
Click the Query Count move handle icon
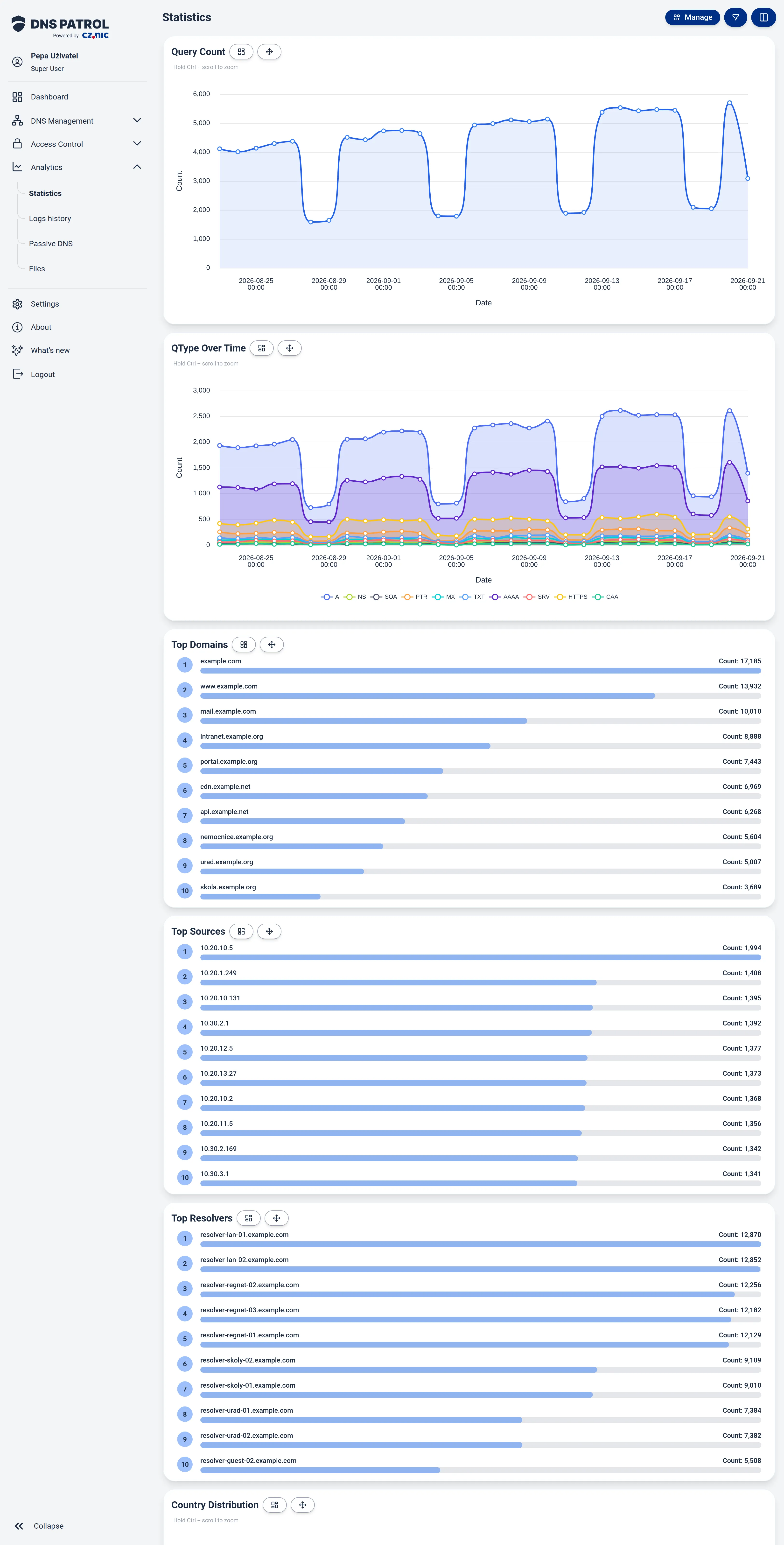(x=269, y=52)
